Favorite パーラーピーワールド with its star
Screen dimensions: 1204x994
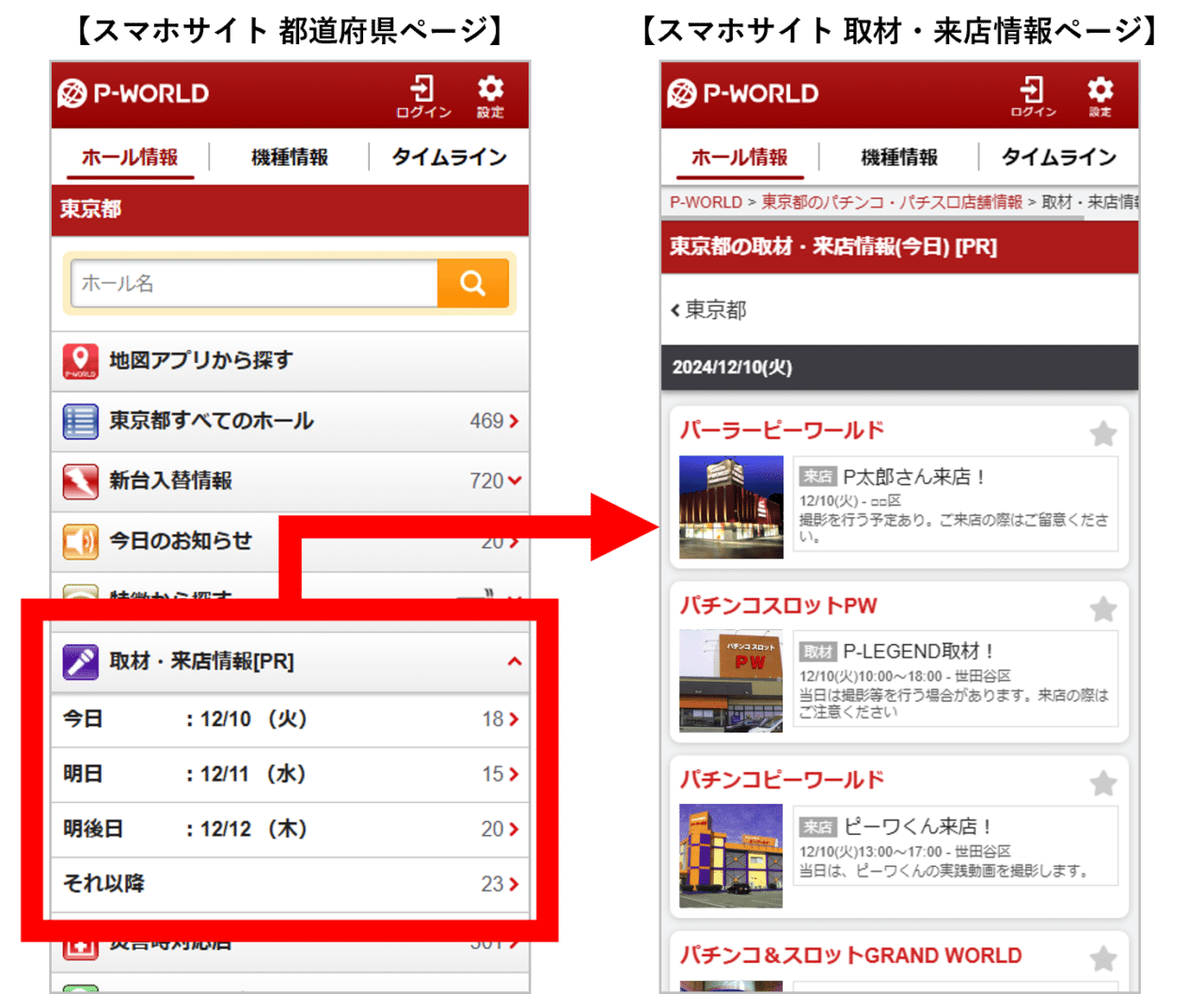(x=1103, y=434)
